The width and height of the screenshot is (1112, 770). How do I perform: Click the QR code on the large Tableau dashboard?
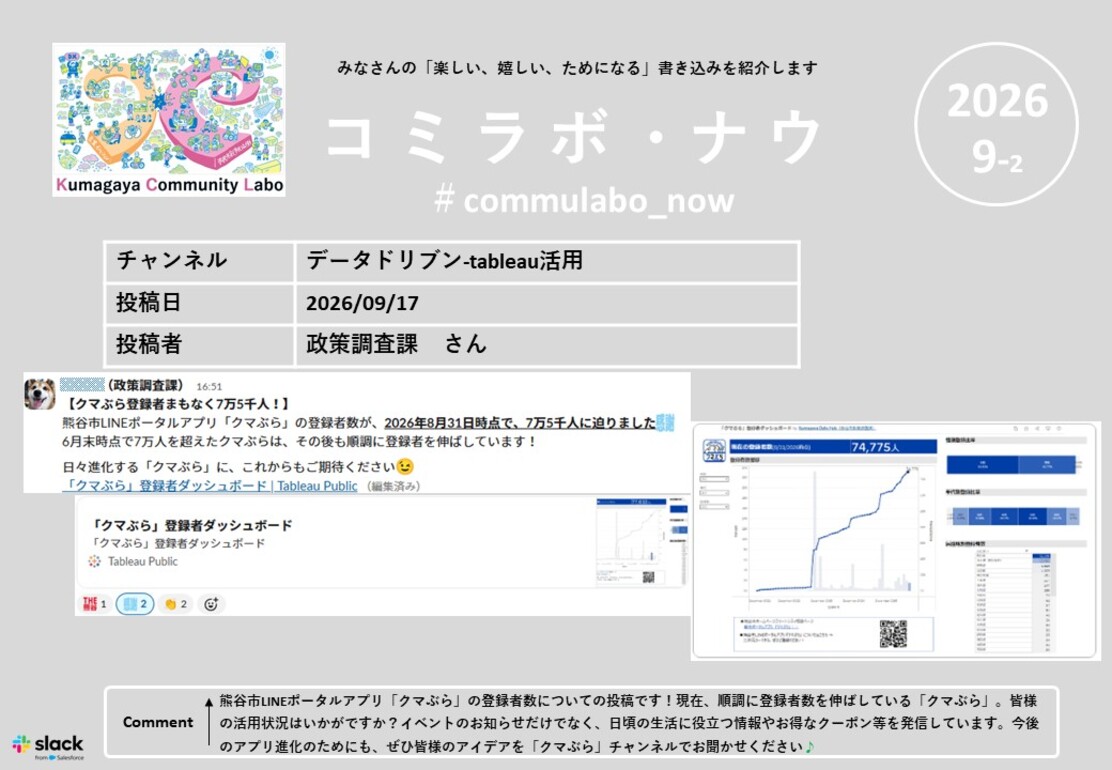pos(893,634)
